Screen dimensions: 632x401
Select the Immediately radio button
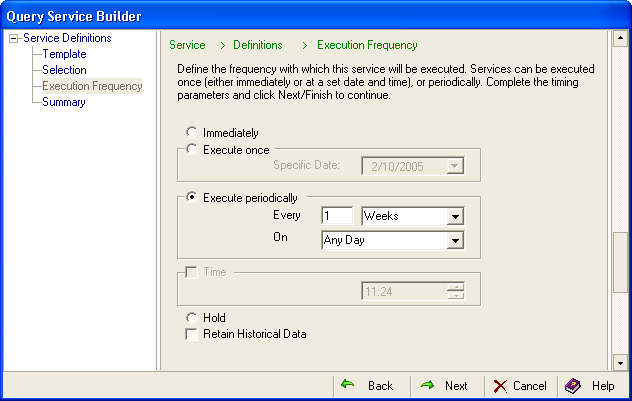pyautogui.click(x=191, y=132)
